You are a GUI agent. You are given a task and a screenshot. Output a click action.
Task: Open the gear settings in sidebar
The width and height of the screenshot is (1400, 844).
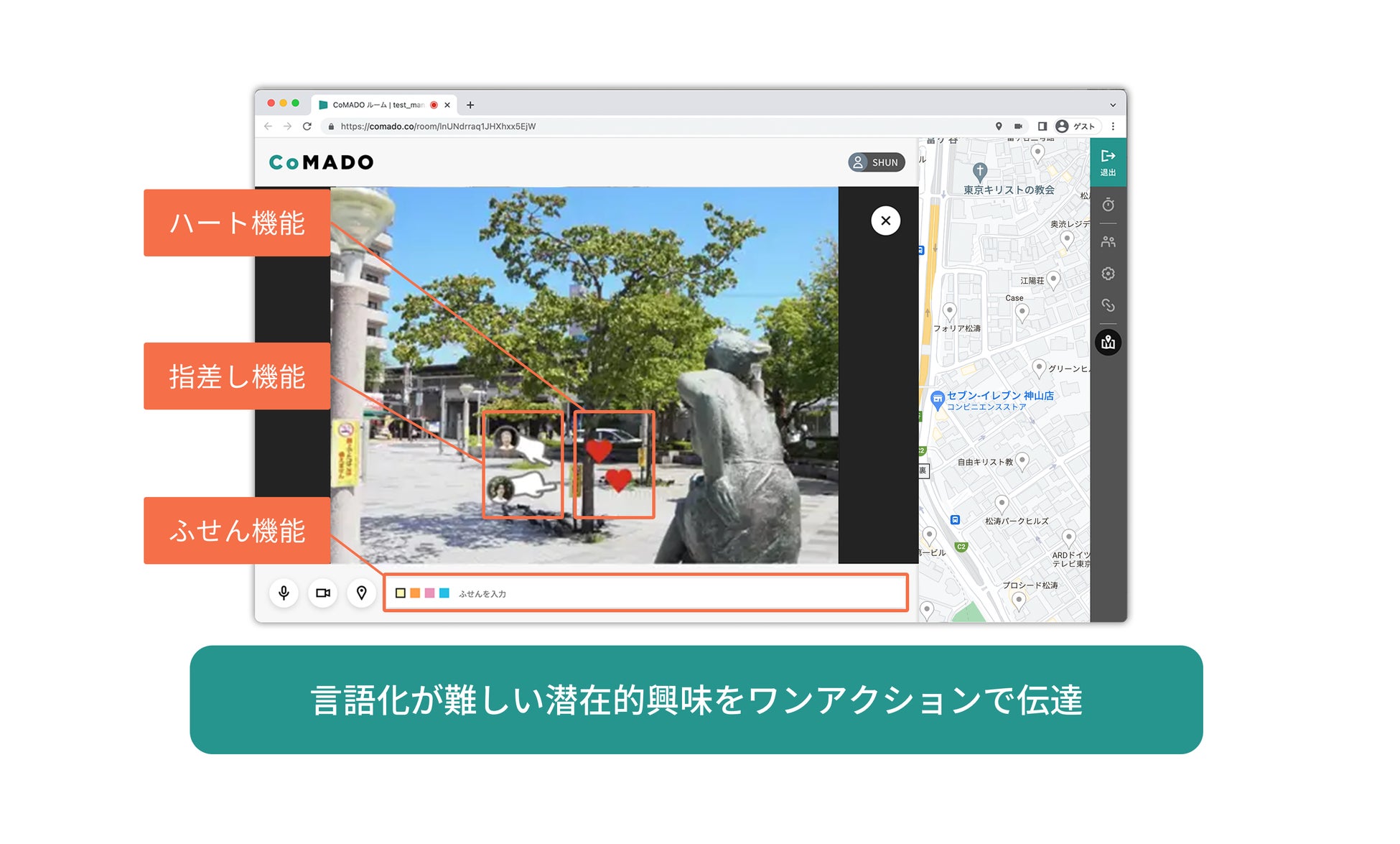pos(1108,274)
